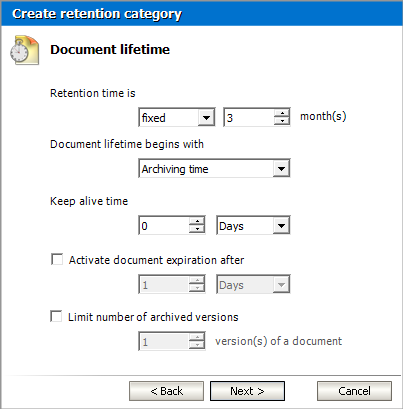Click the disabled versions count field

point(164,341)
